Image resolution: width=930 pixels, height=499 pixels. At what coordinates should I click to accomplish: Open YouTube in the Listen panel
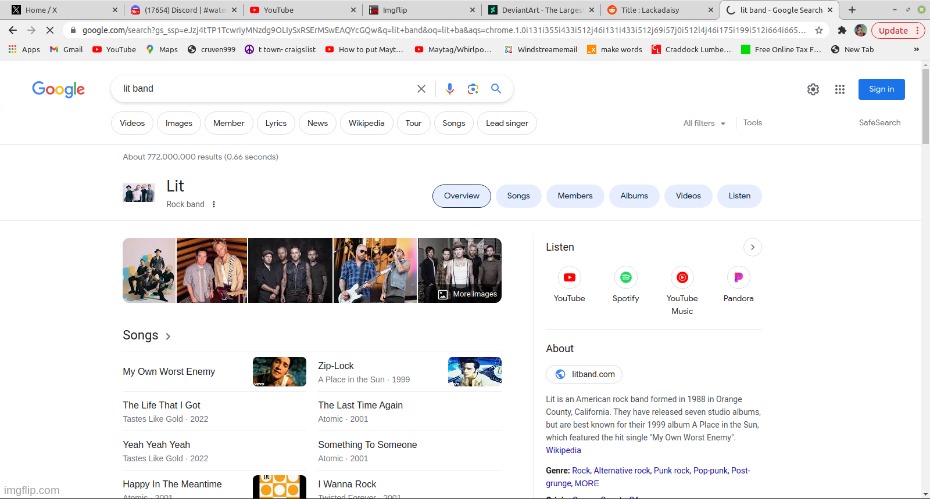569,285
